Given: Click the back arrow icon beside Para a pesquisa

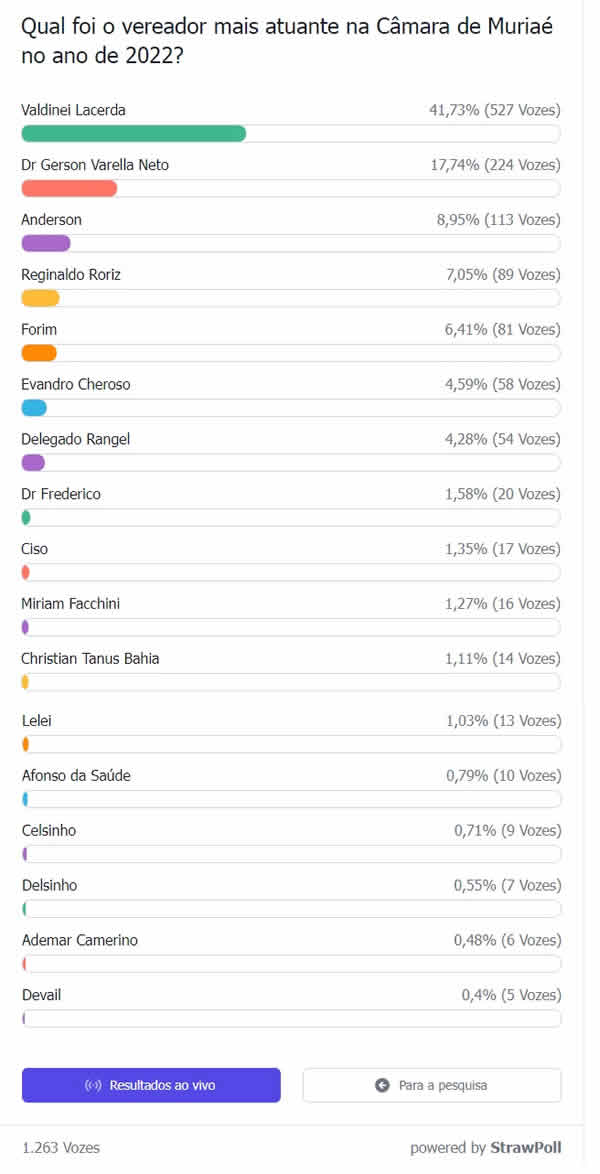Looking at the screenshot, I should tap(382, 1085).
